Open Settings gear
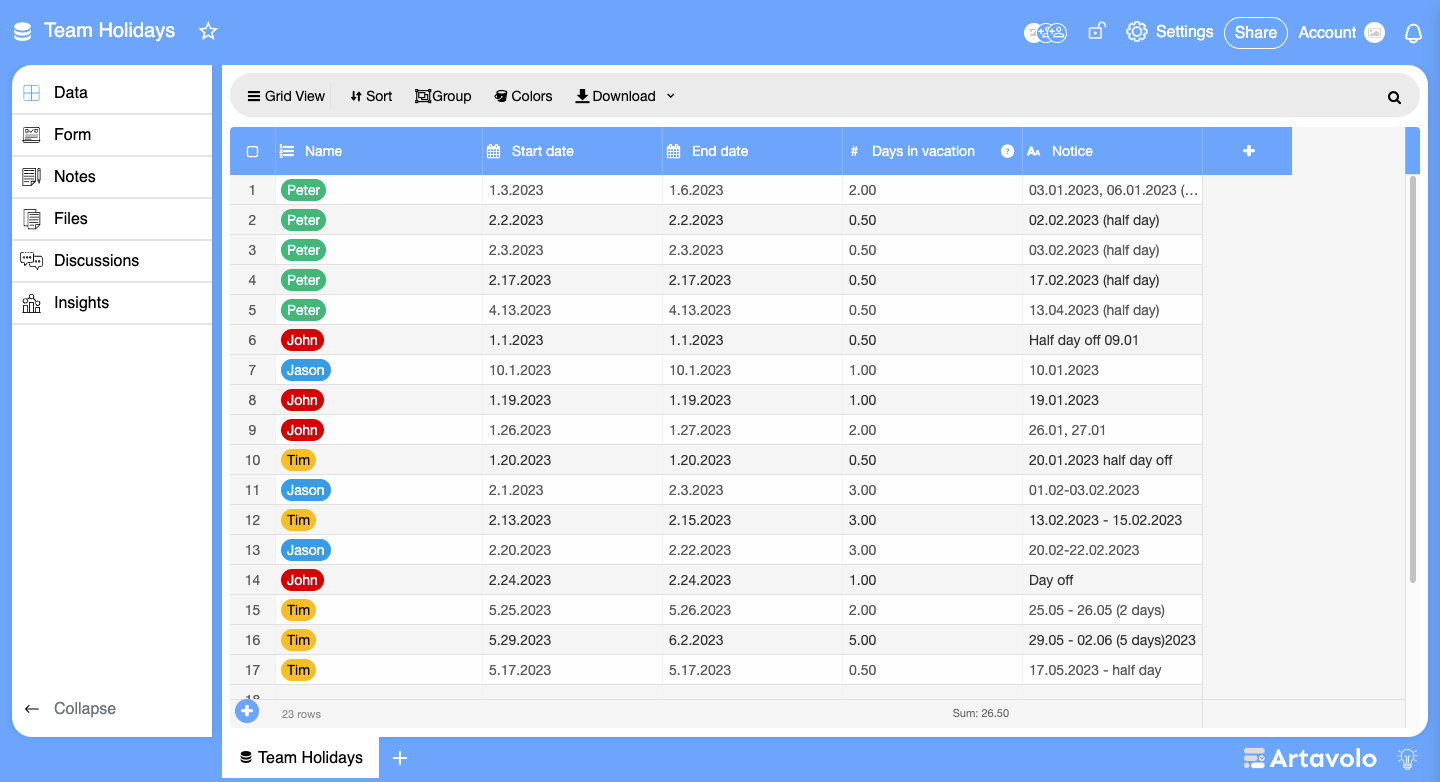1440x782 pixels. click(1136, 32)
